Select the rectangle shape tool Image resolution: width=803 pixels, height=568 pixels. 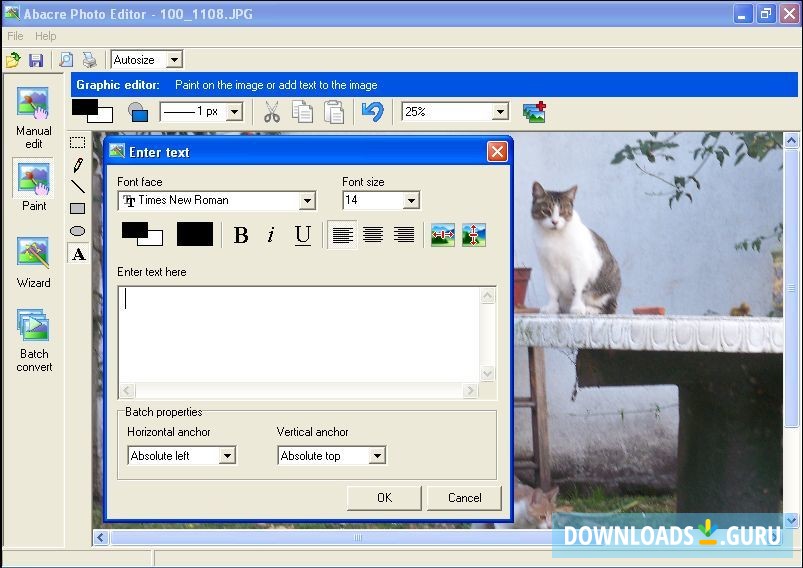click(x=77, y=208)
